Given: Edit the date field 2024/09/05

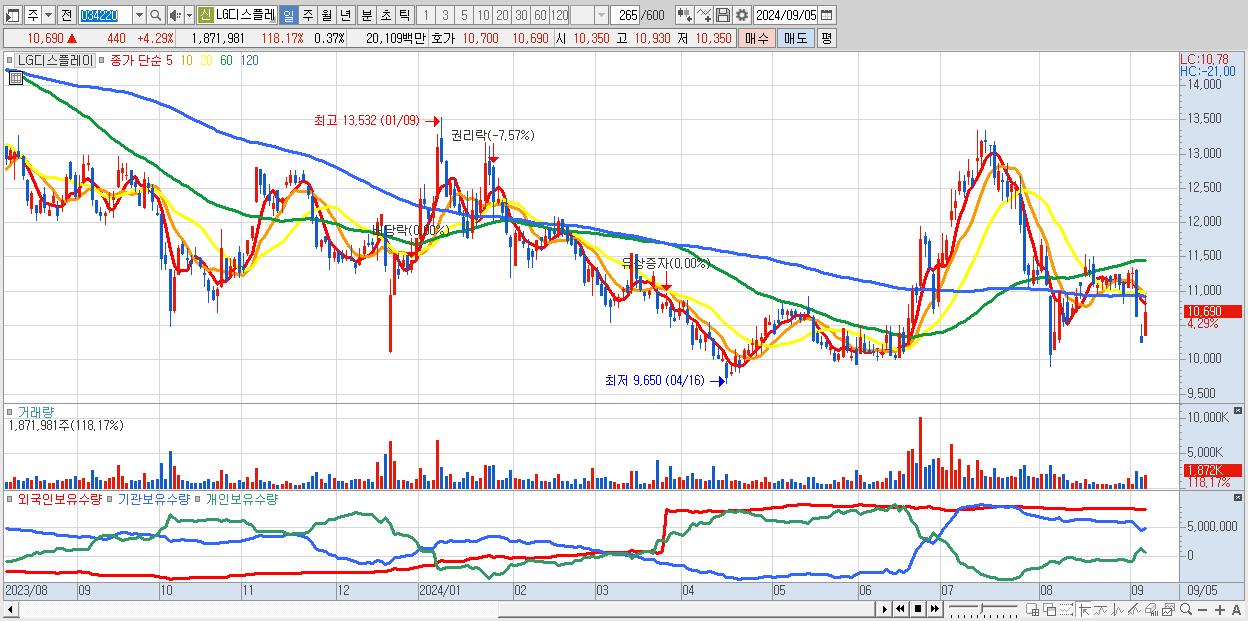Looking at the screenshot, I should point(786,15).
